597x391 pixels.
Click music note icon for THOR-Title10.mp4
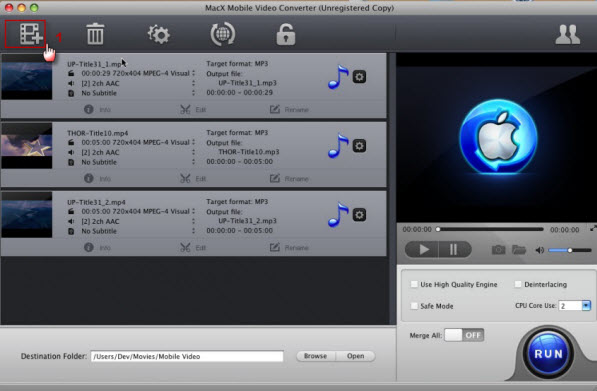coord(338,146)
